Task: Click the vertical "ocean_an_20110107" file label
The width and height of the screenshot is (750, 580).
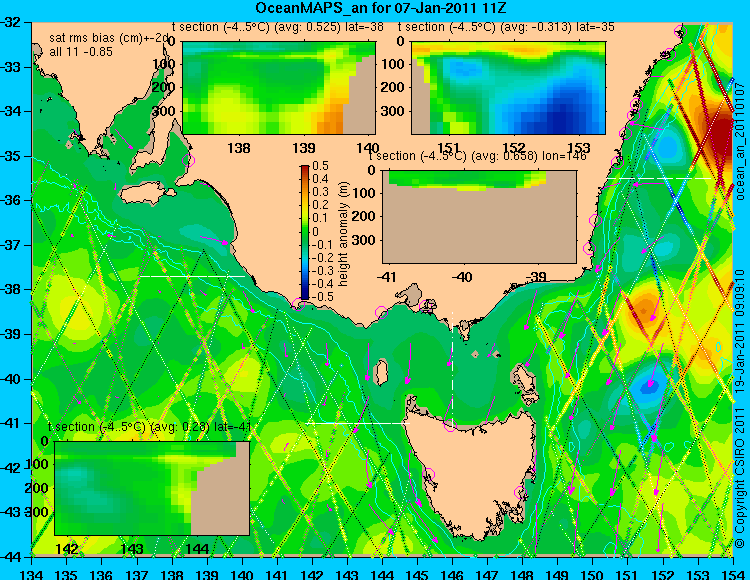Action: click(x=740, y=140)
